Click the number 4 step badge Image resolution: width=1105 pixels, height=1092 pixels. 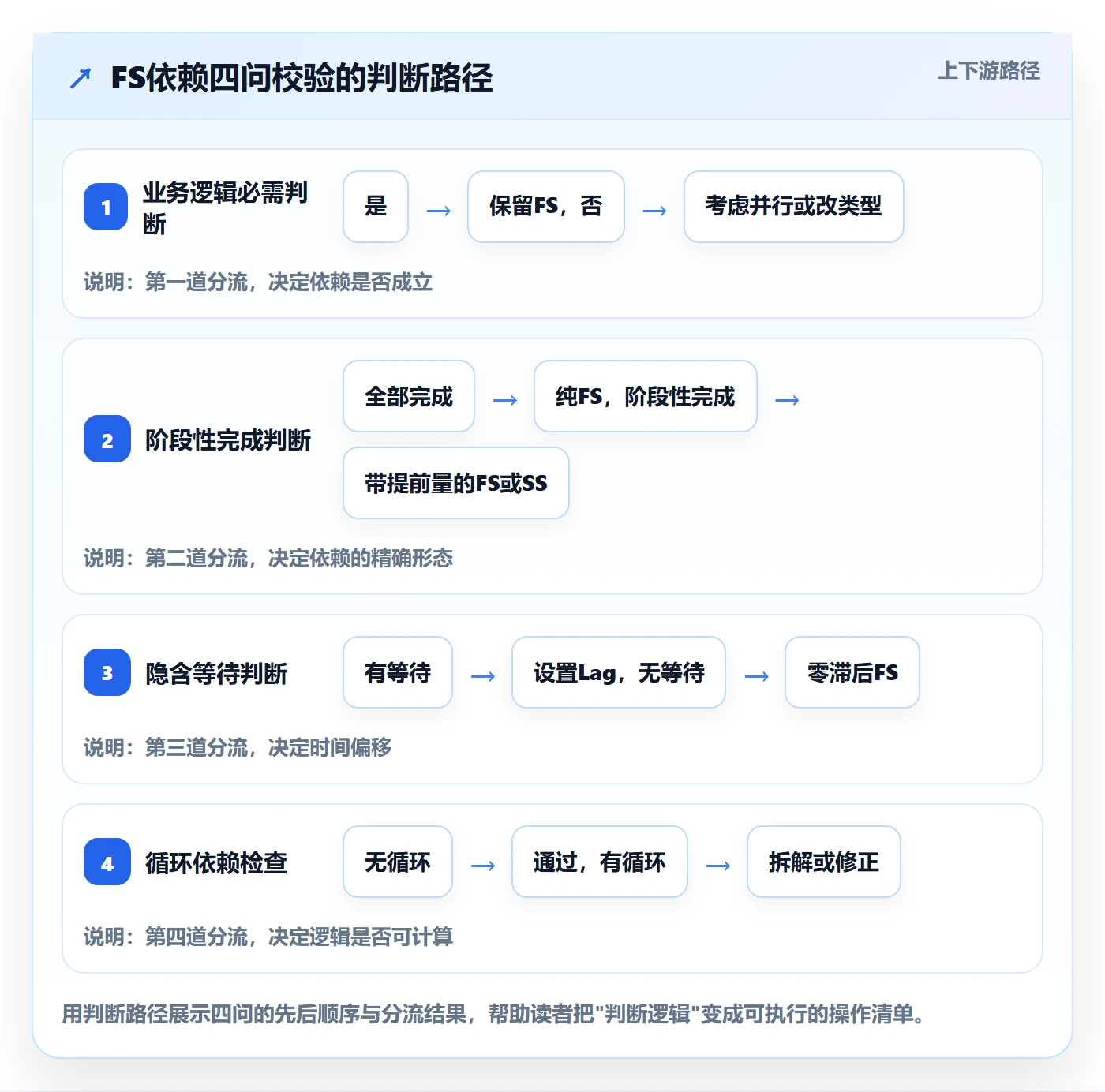[107, 862]
